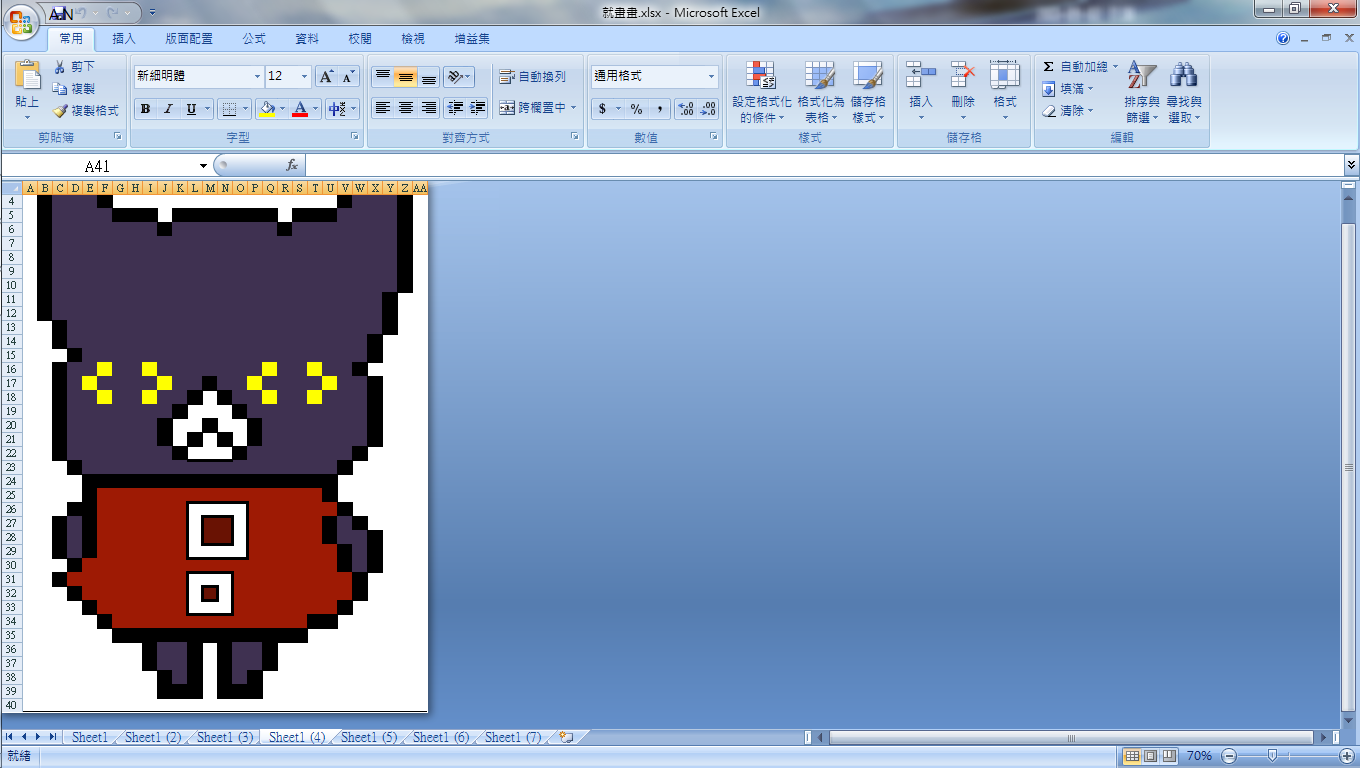Viewport: 1360px width, 768px height.
Task: Select the Sheet1 (5) worksheet tab
Action: [x=369, y=737]
